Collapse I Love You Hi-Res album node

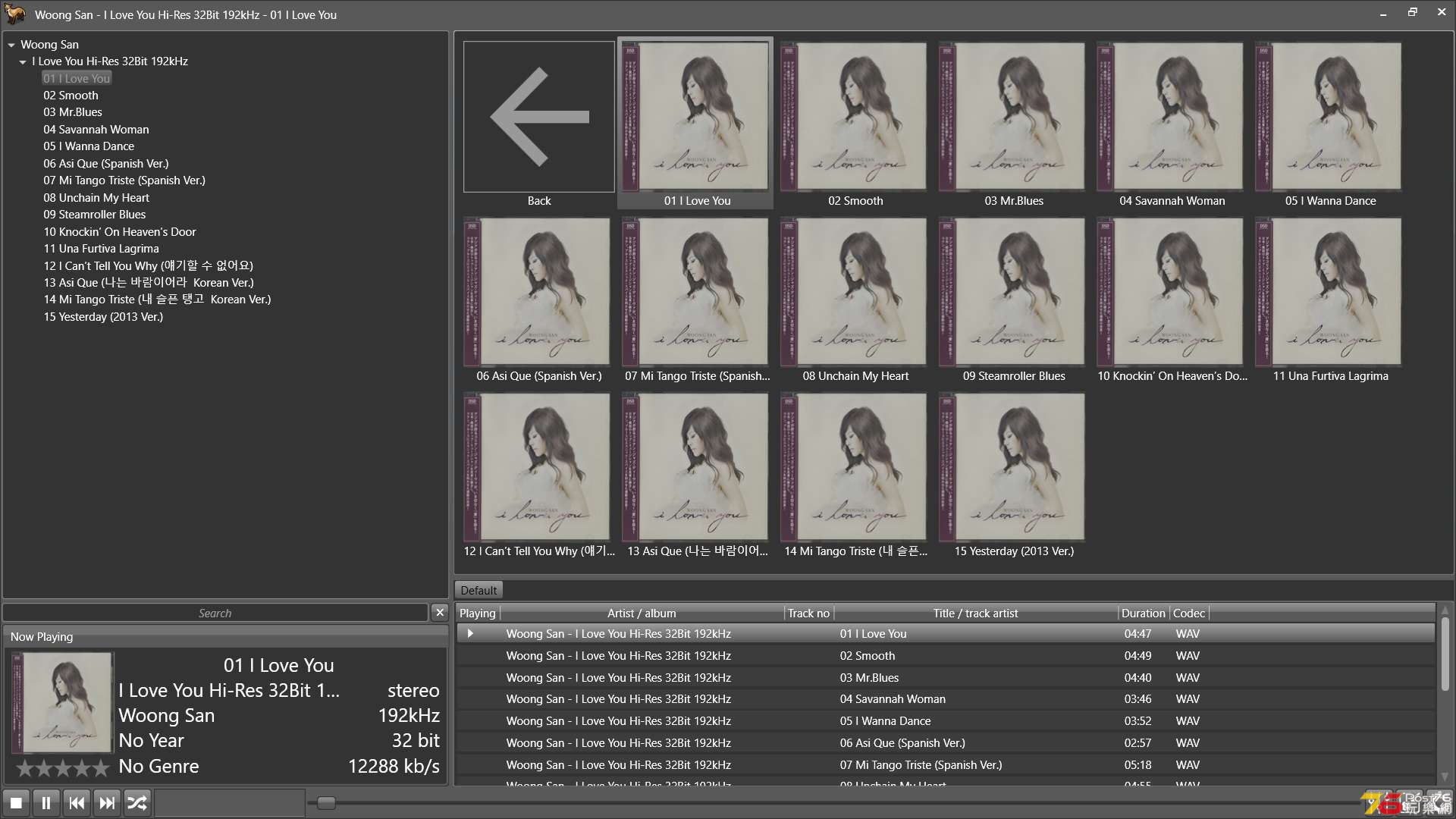point(23,61)
